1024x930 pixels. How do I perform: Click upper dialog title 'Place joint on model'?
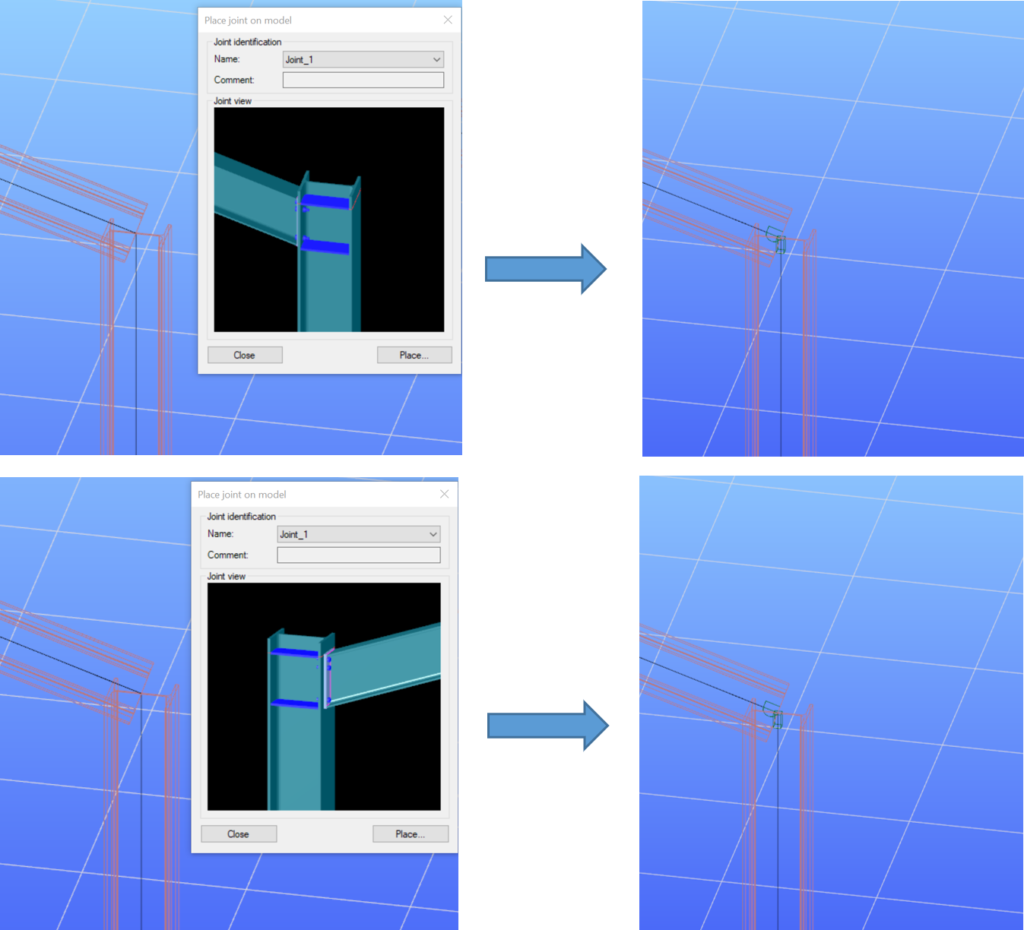tap(248, 20)
